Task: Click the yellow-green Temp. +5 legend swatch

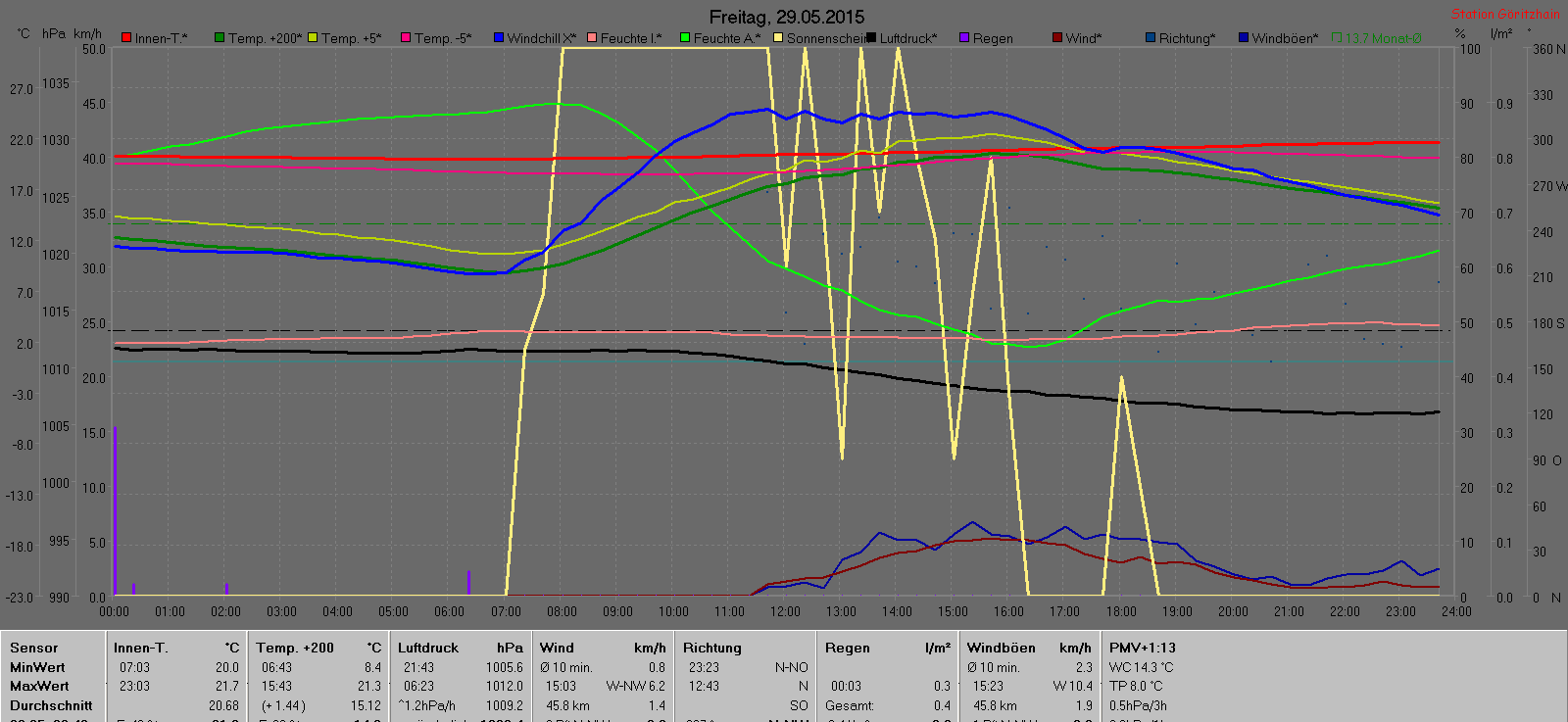Action: point(313,38)
